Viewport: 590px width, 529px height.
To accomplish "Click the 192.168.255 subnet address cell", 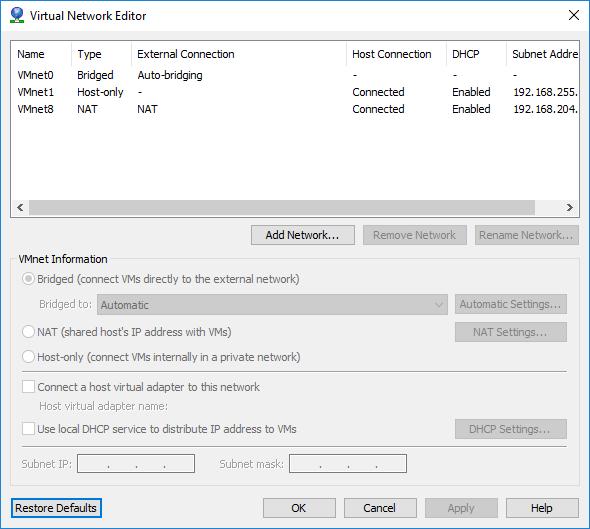I will pos(546,92).
